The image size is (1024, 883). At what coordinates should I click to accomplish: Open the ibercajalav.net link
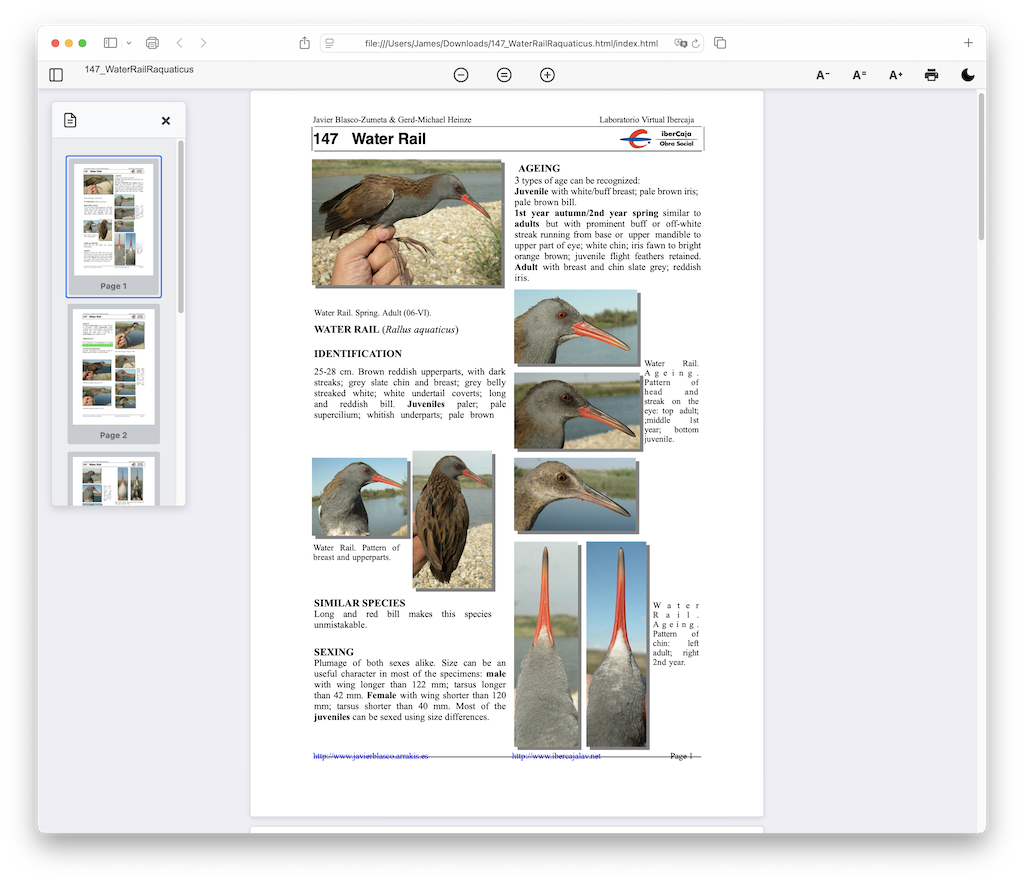click(x=556, y=756)
